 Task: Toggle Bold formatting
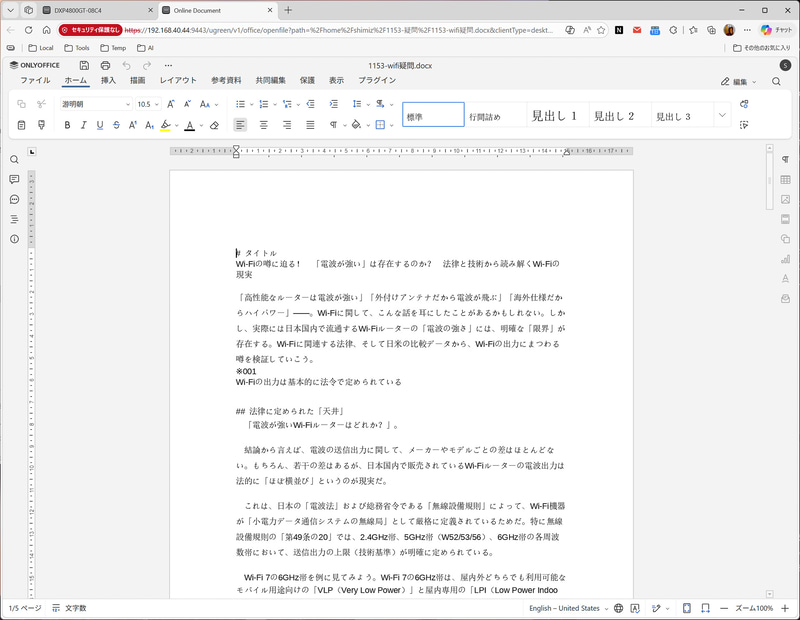[x=67, y=125]
